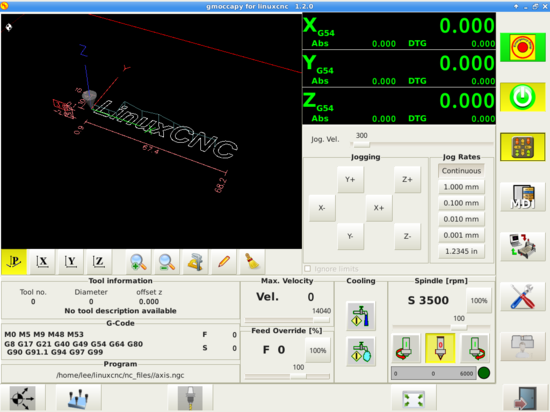Click the emergency stop button
This screenshot has width=550, height=412.
tap(522, 47)
